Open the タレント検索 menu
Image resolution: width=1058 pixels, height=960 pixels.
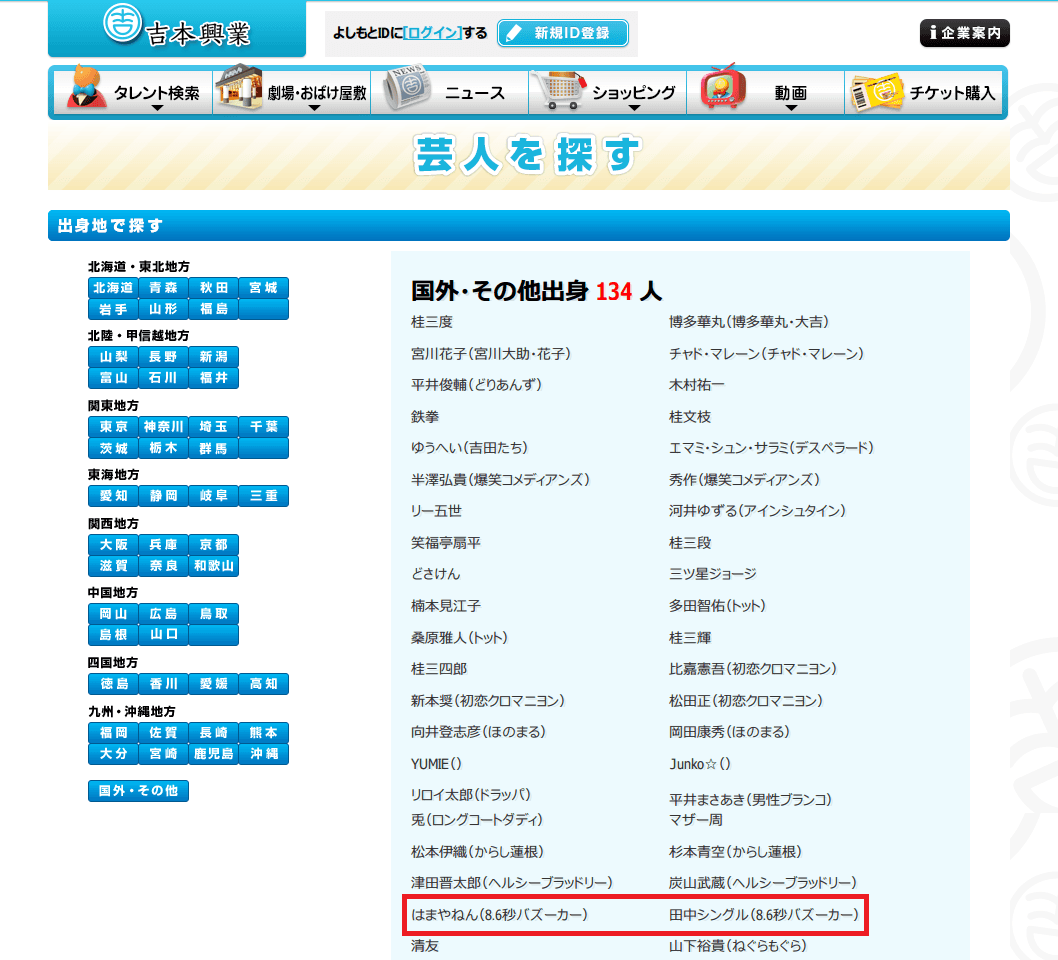[133, 92]
